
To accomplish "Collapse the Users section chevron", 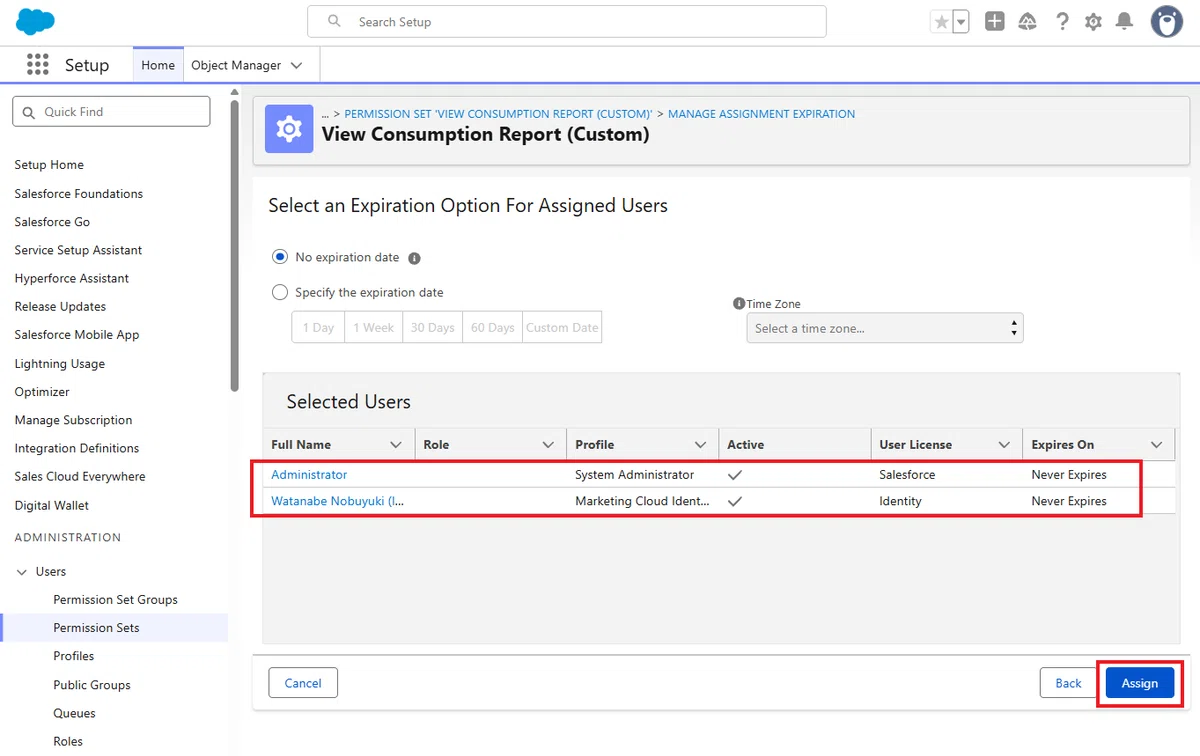I will [22, 572].
